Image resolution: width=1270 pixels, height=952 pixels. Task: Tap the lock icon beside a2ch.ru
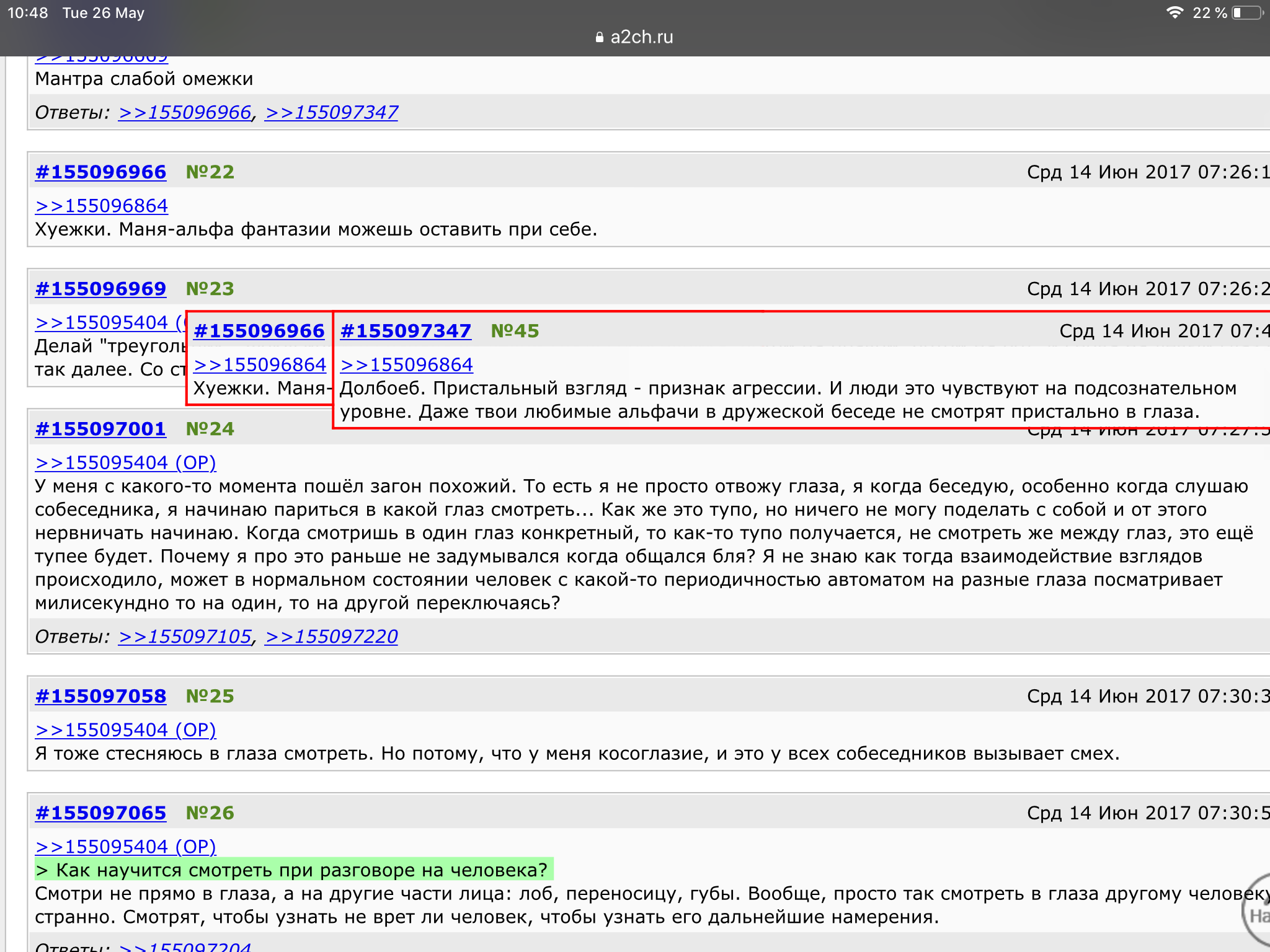(x=599, y=37)
